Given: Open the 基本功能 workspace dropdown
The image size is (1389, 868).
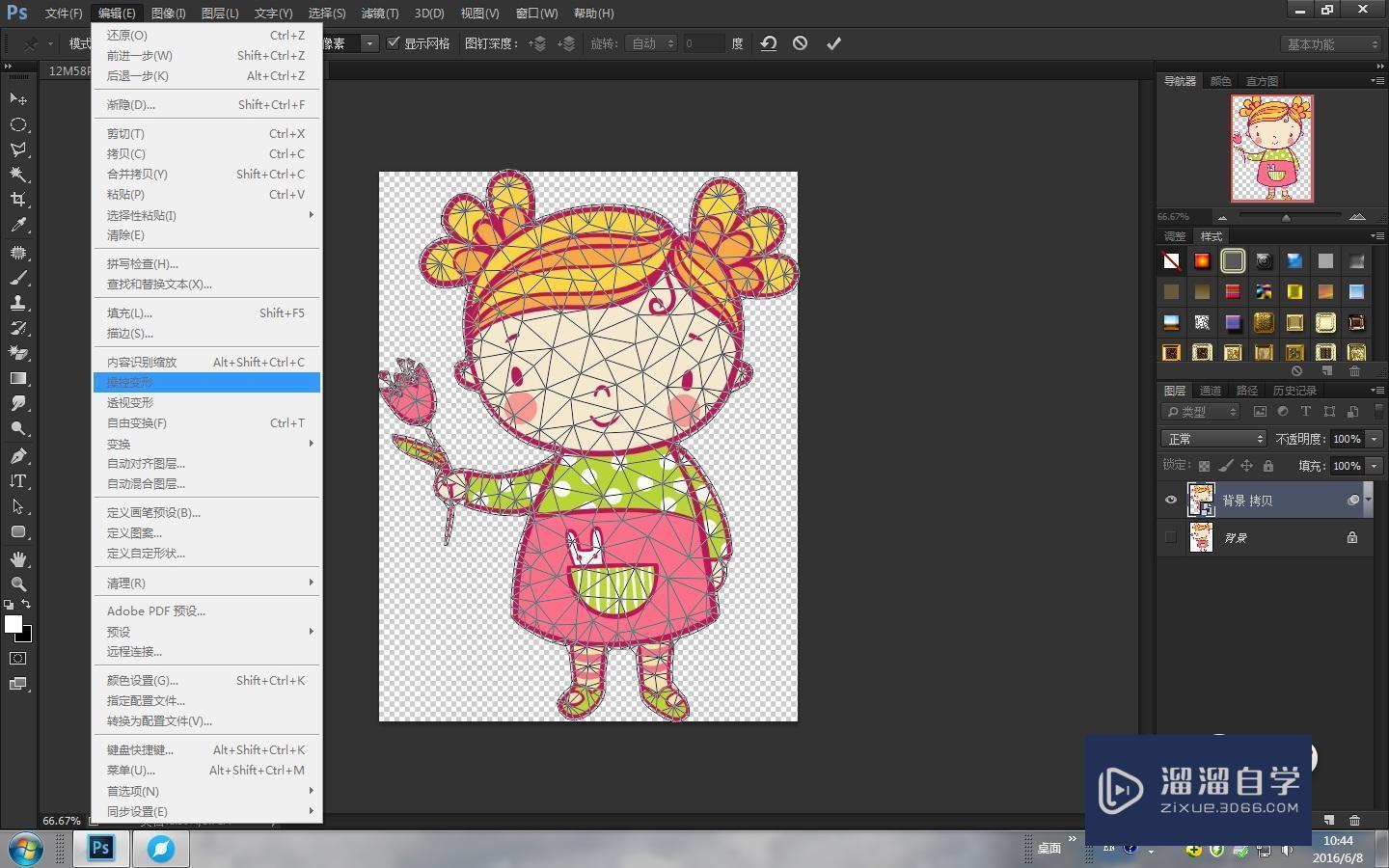Looking at the screenshot, I should pos(1333,44).
